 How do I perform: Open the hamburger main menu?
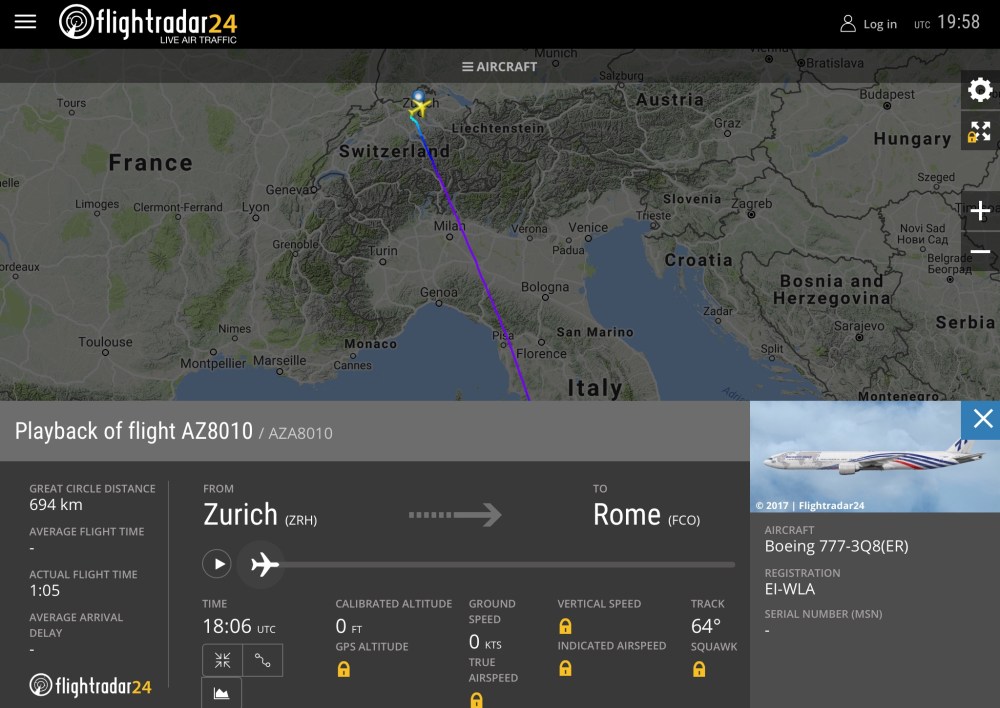pos(25,22)
